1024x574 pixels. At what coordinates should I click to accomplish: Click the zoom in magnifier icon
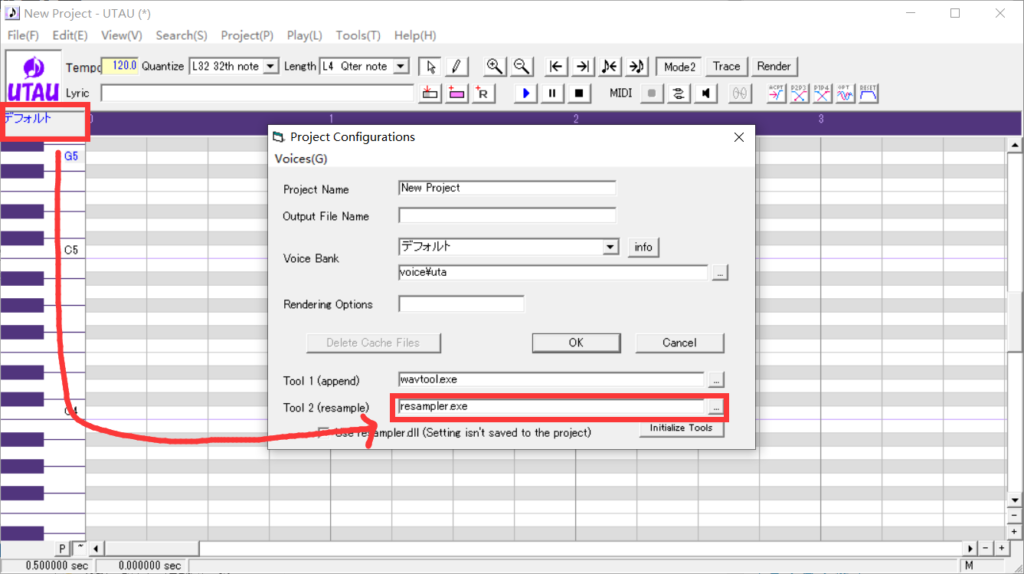pyautogui.click(x=494, y=67)
